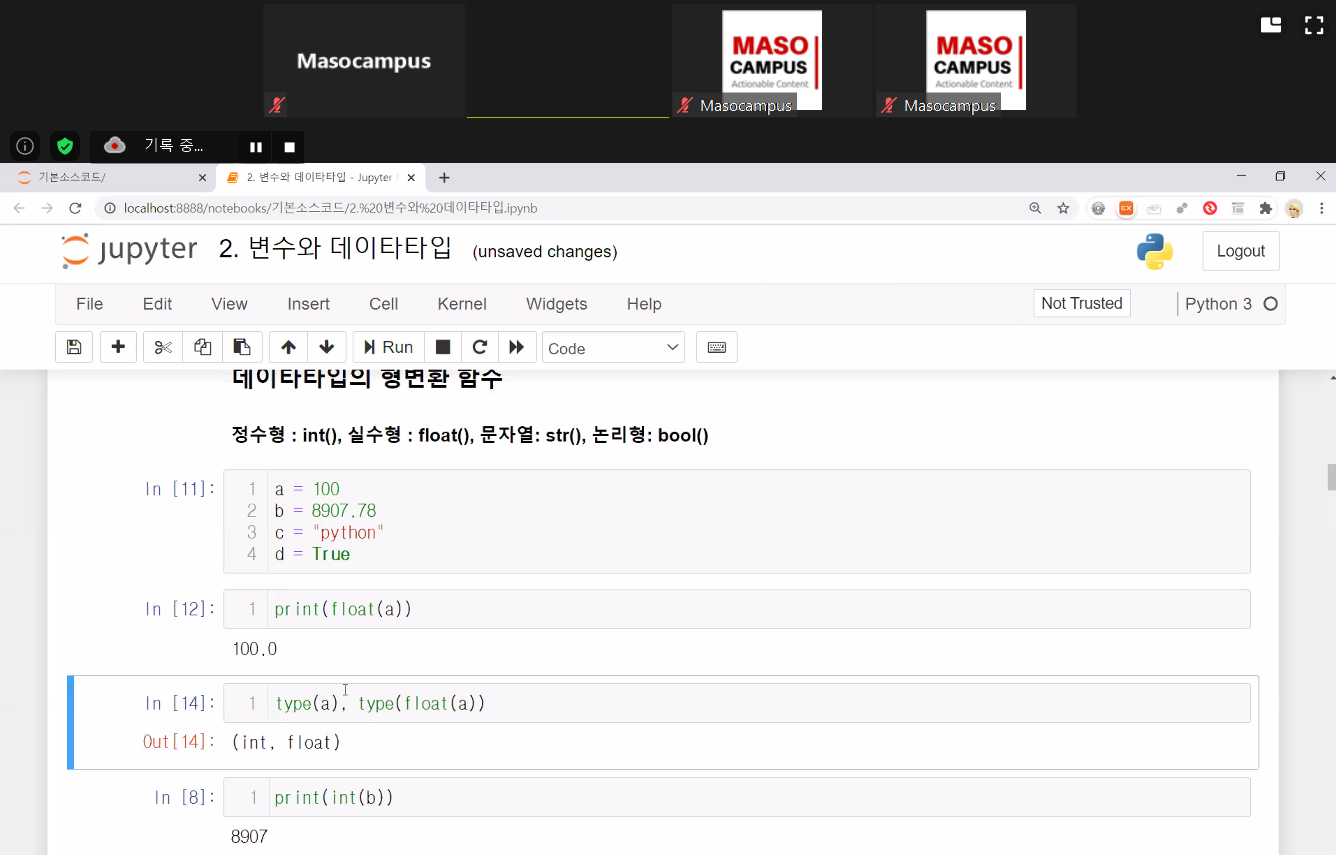Interrupt the kernel with the stop icon

coord(443,347)
